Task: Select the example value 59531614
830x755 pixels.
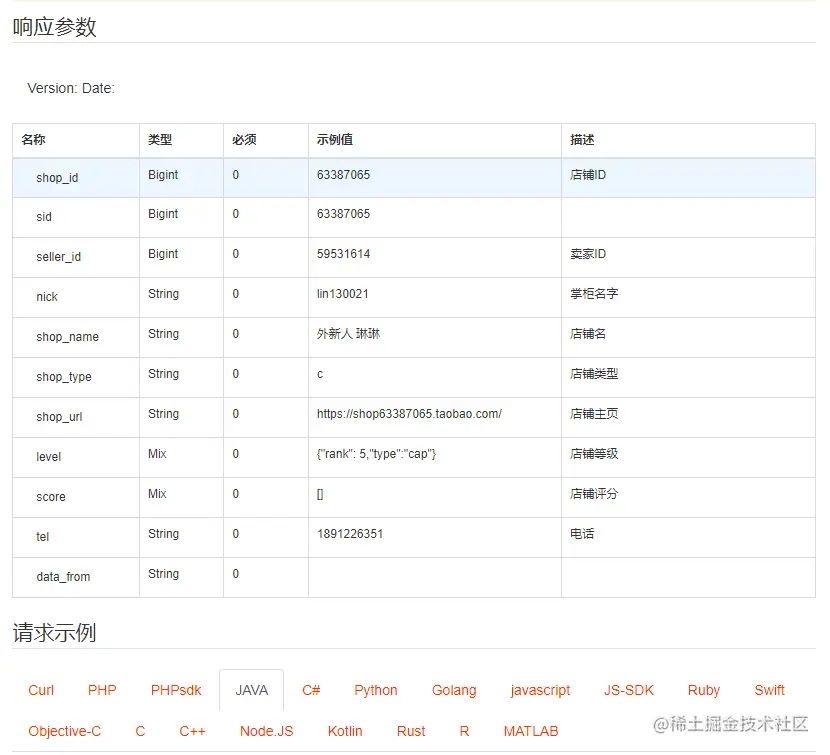Action: [343, 254]
